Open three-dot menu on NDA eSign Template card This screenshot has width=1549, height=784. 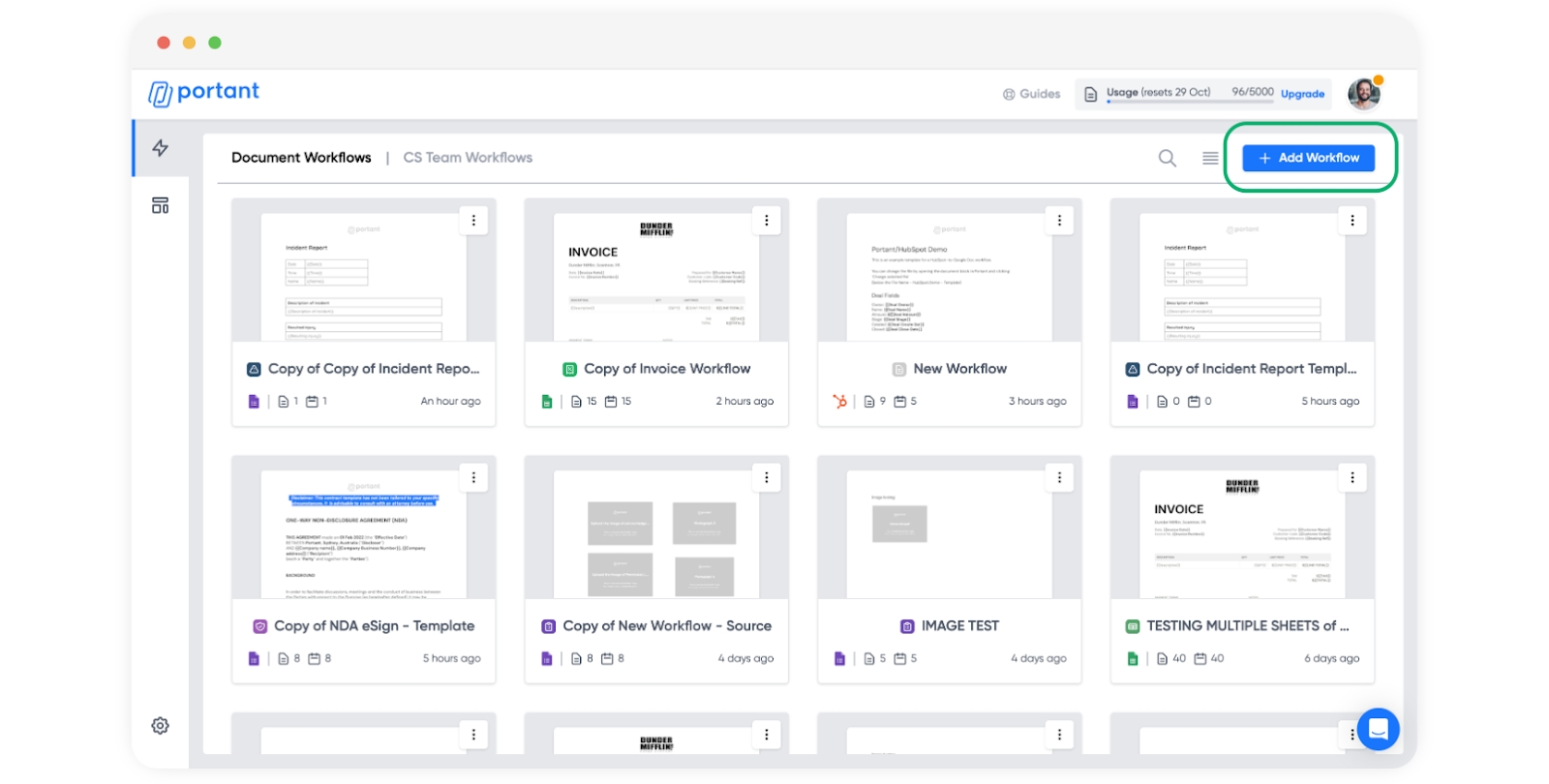[x=473, y=477]
